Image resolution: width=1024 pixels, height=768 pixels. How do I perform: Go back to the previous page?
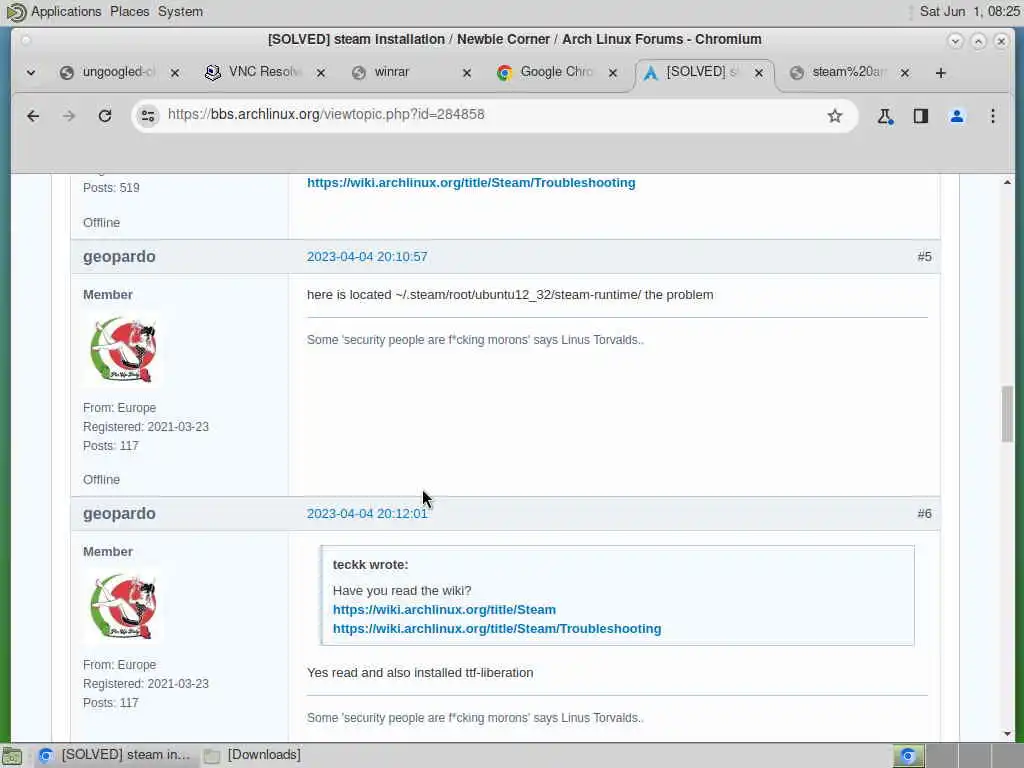[33, 116]
